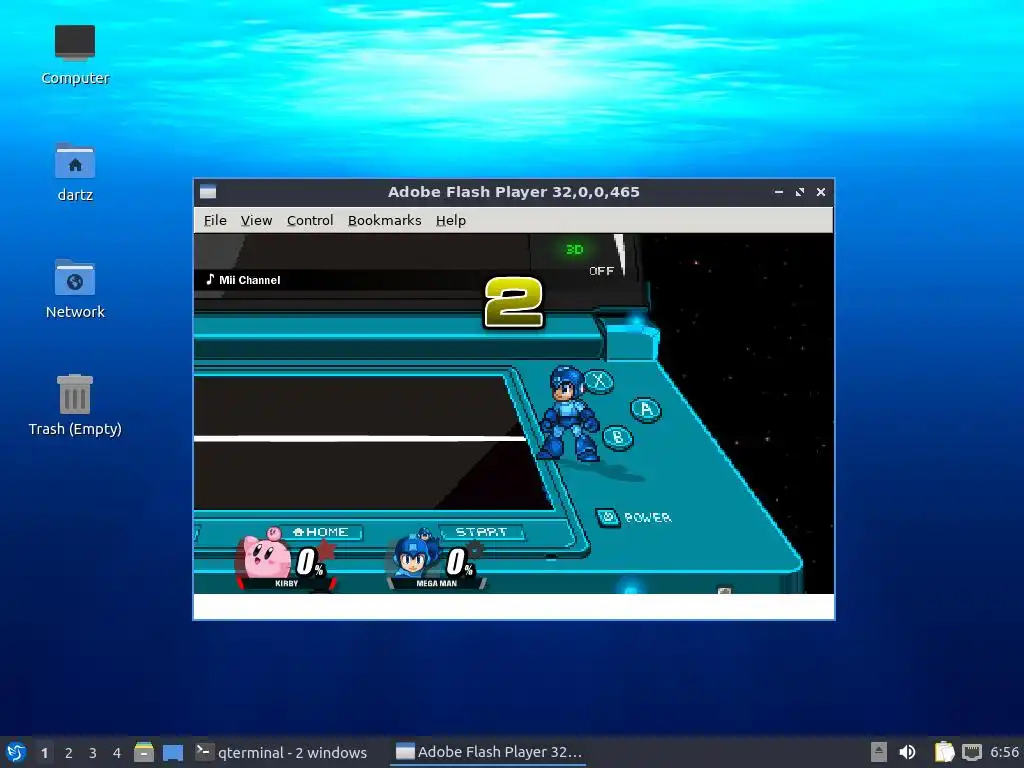1024x768 pixels.
Task: Switch to workspace 2
Action: coord(69,753)
